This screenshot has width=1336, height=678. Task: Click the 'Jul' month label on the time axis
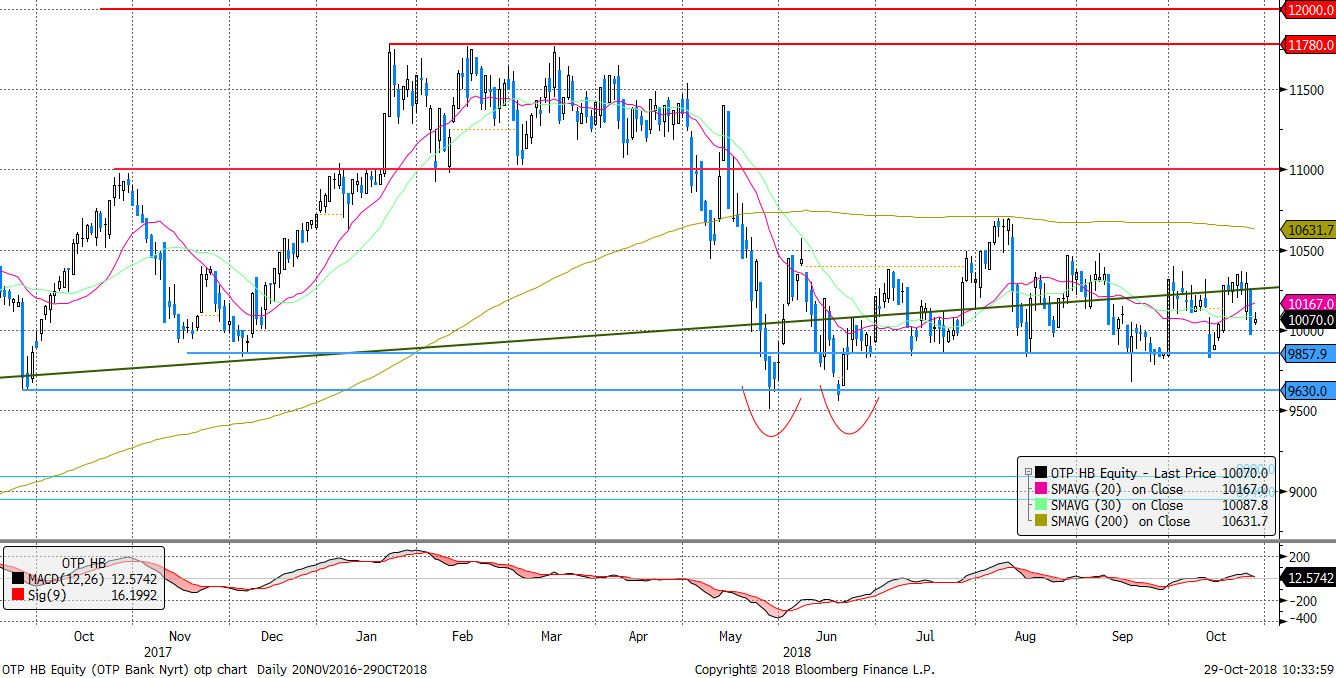(x=925, y=635)
